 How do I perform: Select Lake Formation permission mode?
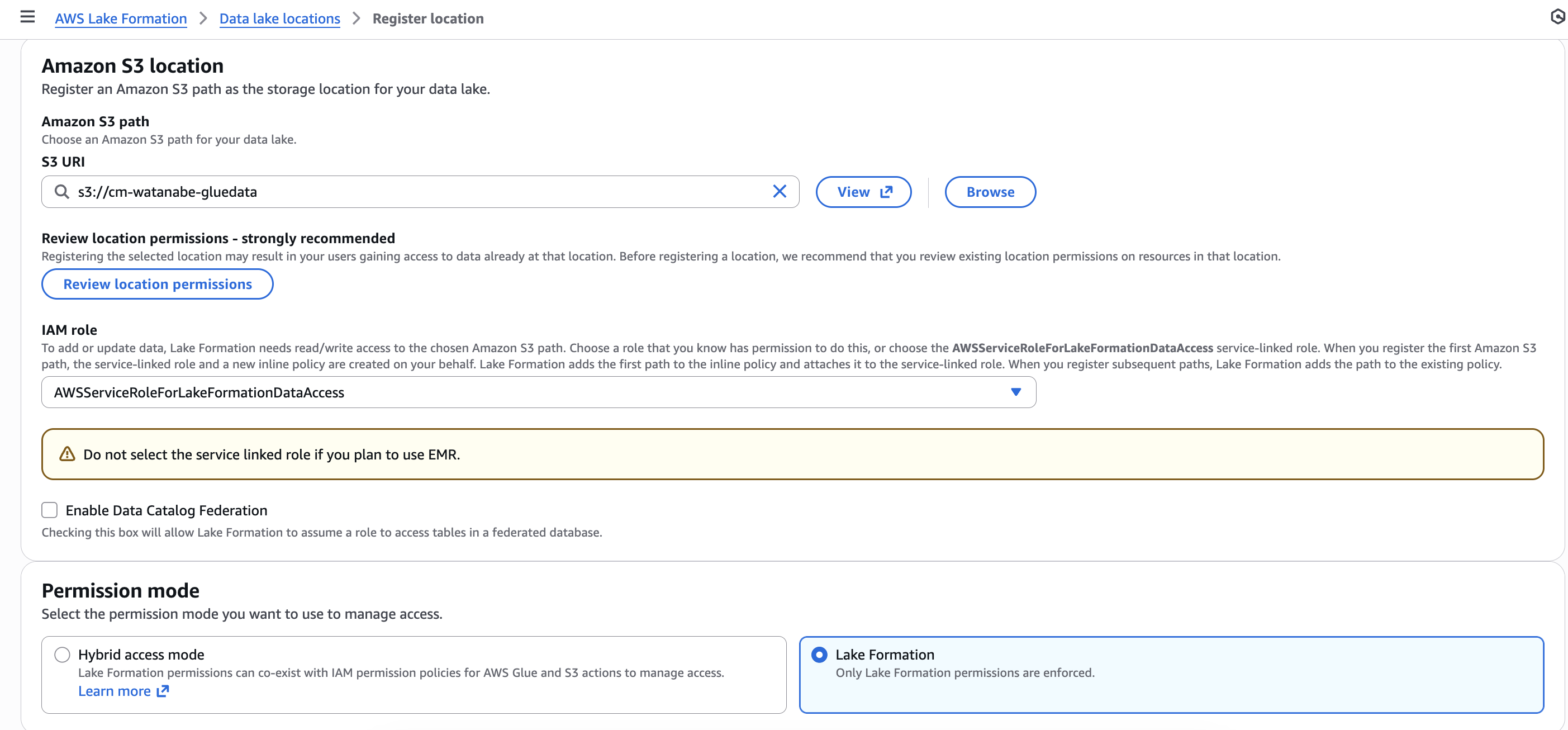(x=819, y=655)
